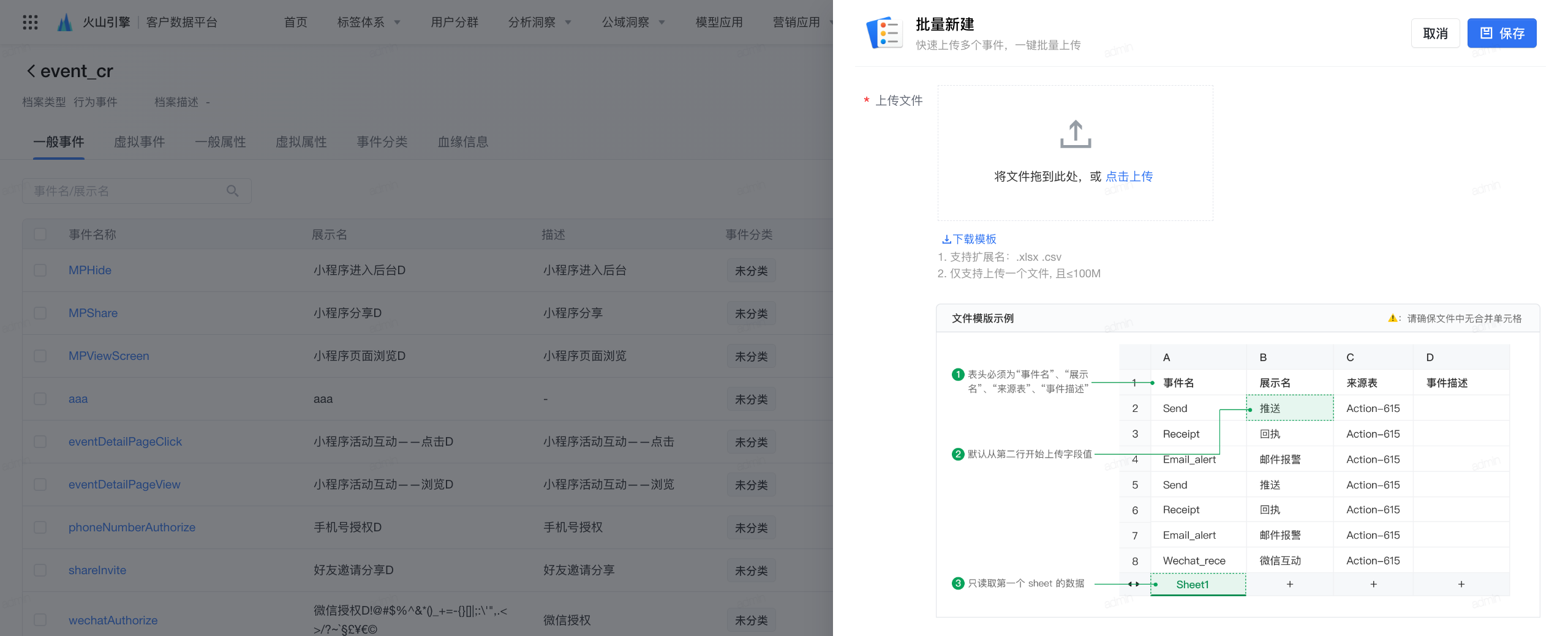The image size is (1568, 636).
Task: Click the 点击上传 link
Action: (x=1129, y=176)
